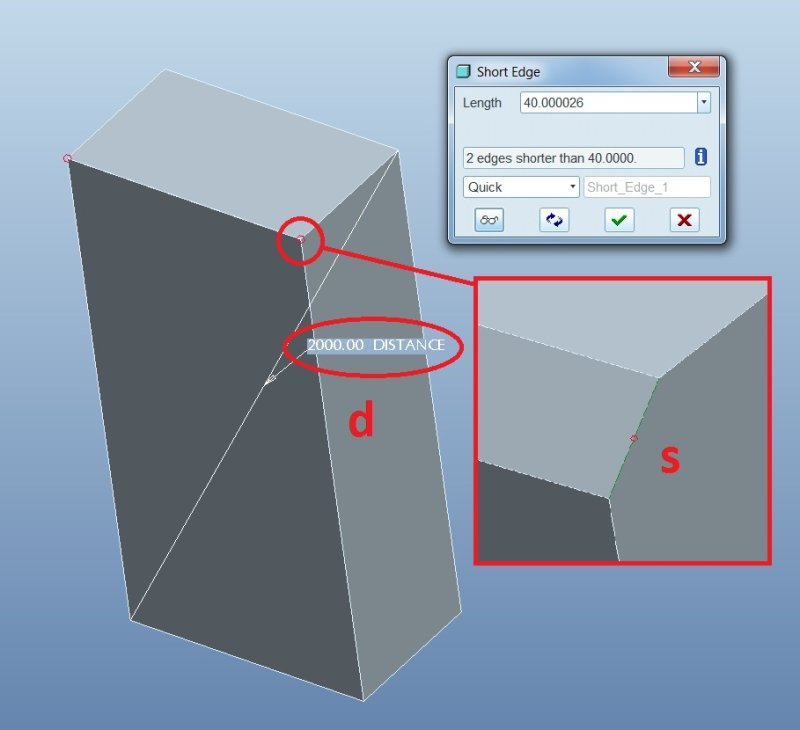The image size is (800, 730).
Task: Open the Quick mode combo box
Action: tap(521, 187)
